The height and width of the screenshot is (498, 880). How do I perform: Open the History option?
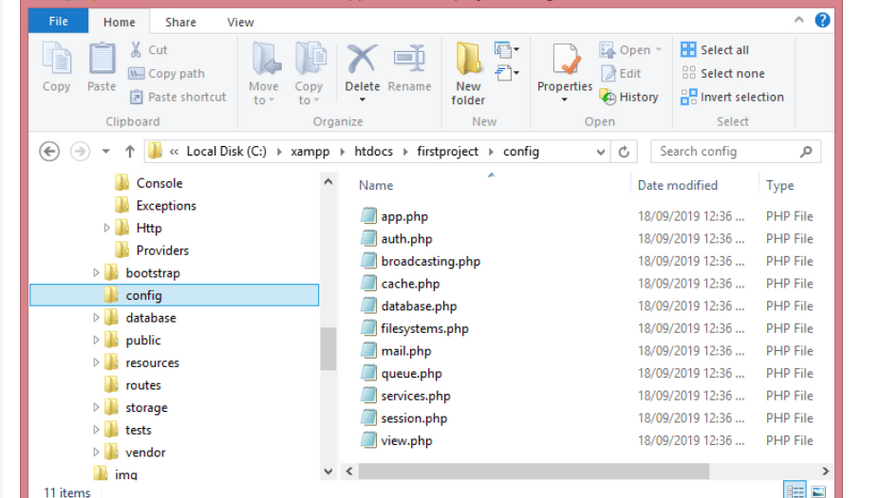(629, 97)
